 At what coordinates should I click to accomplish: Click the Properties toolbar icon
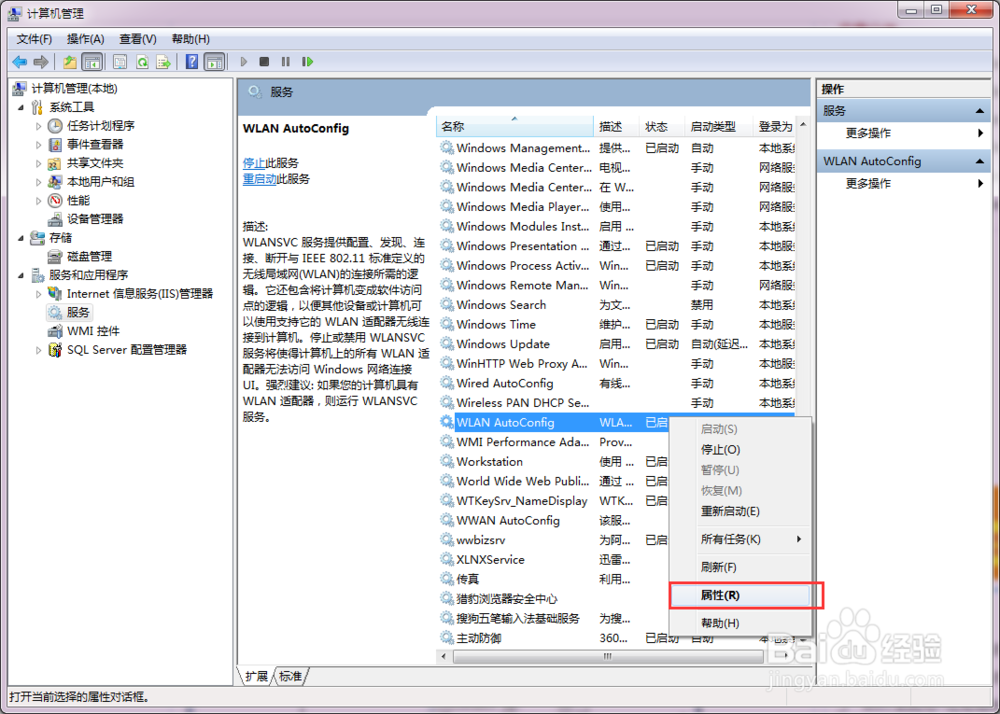120,62
